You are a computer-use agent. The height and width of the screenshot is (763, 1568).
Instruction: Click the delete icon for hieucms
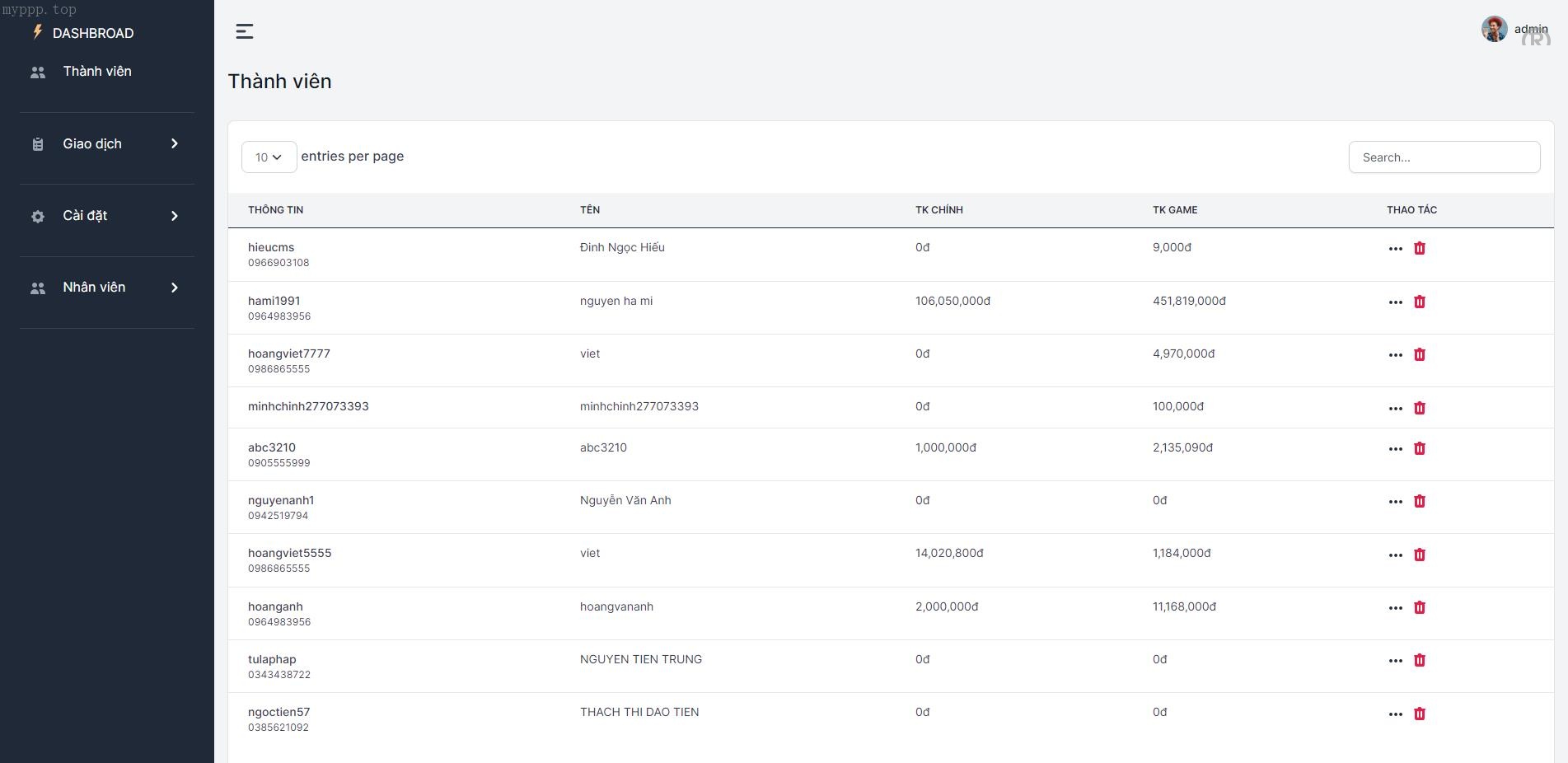(x=1419, y=248)
